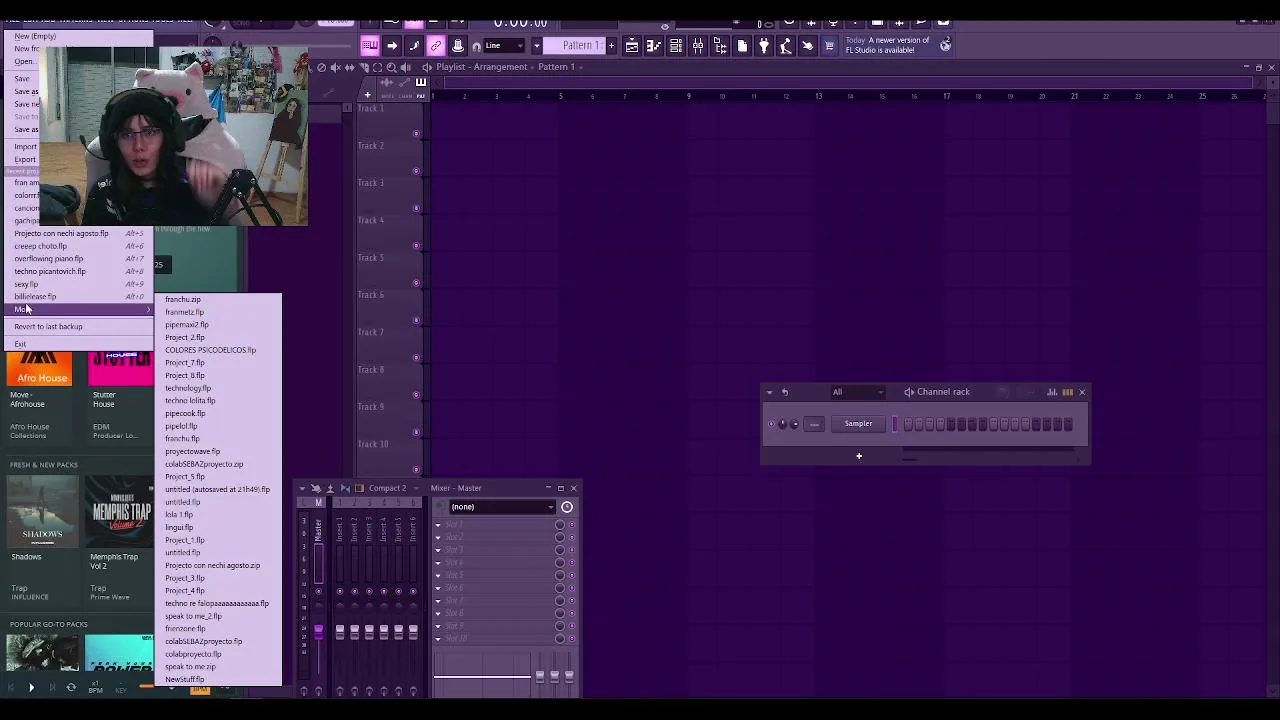Expand mixer effect Slot 5 arrow
Image resolution: width=1280 pixels, height=720 pixels.
coord(437,576)
